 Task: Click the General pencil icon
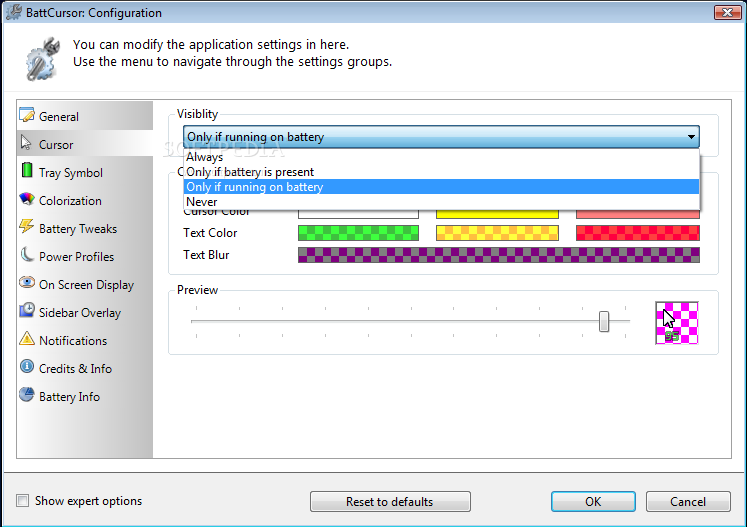pyautogui.click(x=27, y=115)
